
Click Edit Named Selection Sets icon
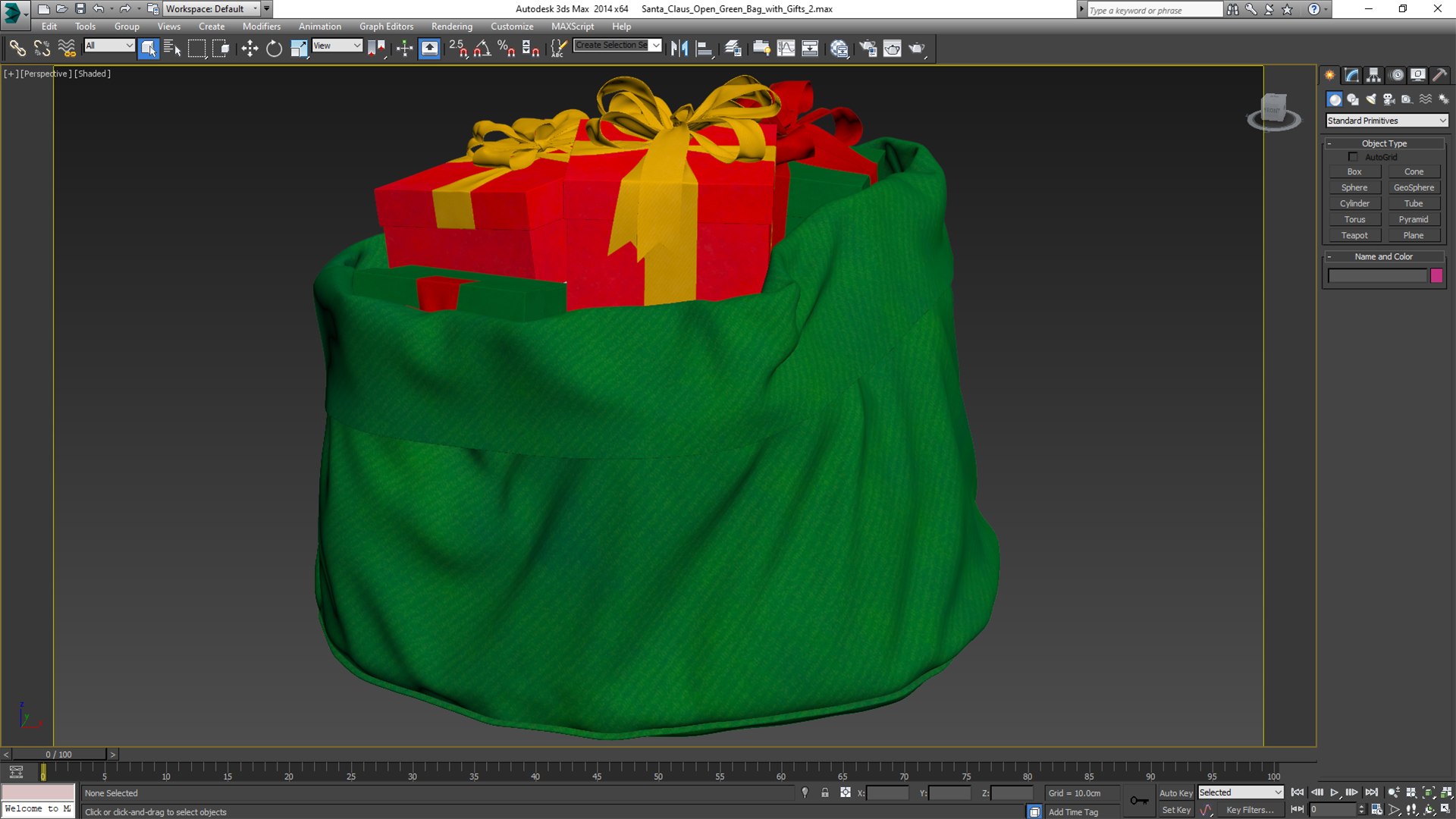point(558,49)
